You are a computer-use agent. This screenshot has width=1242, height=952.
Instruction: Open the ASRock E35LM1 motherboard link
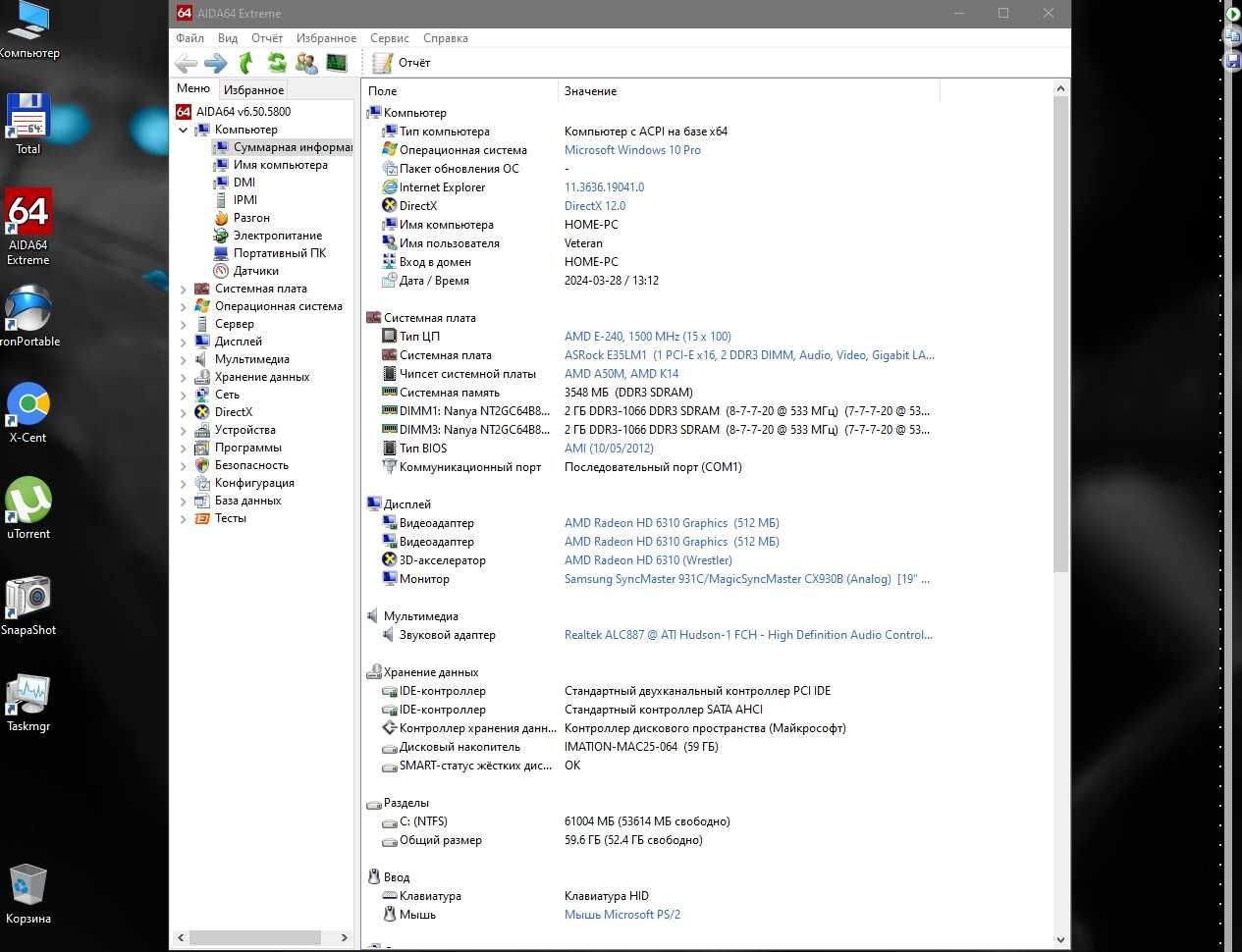749,355
